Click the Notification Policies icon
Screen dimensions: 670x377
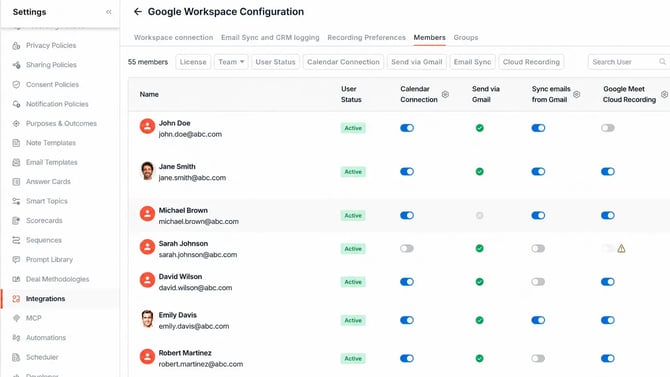pyautogui.click(x=16, y=104)
